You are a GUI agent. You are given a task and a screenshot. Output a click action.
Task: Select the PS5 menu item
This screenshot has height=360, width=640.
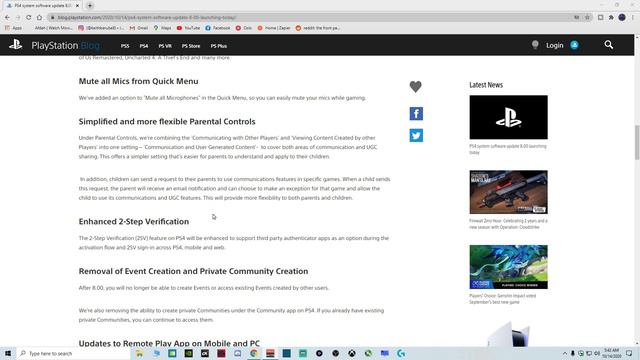coord(125,46)
